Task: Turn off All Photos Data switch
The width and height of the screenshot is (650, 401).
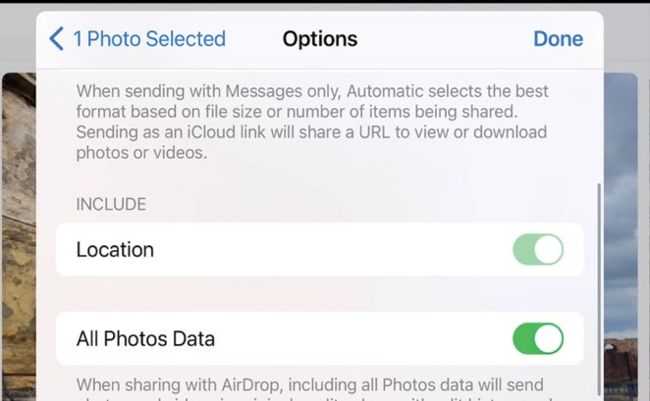Action: coord(538,339)
